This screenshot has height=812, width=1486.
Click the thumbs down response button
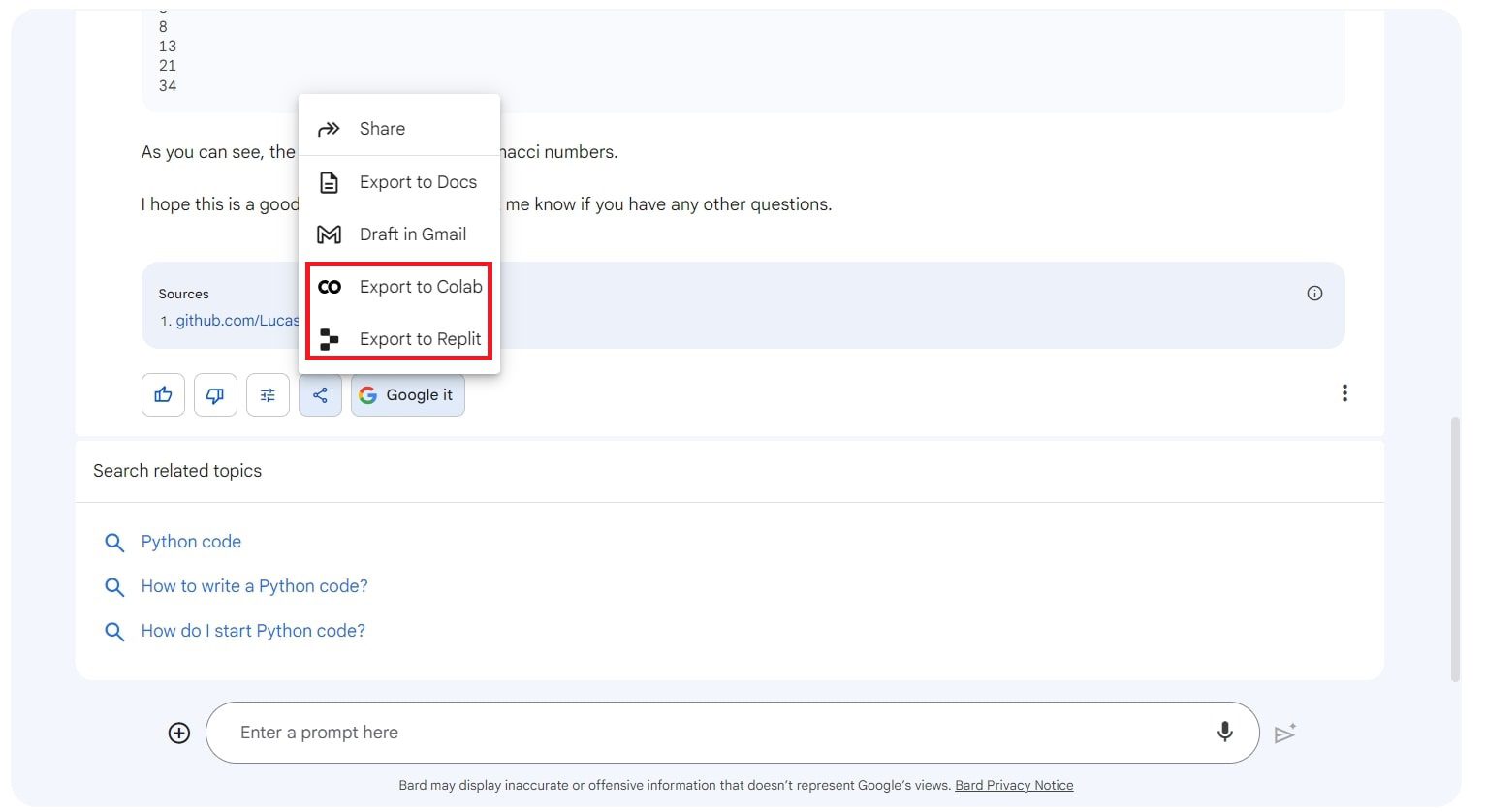(215, 395)
